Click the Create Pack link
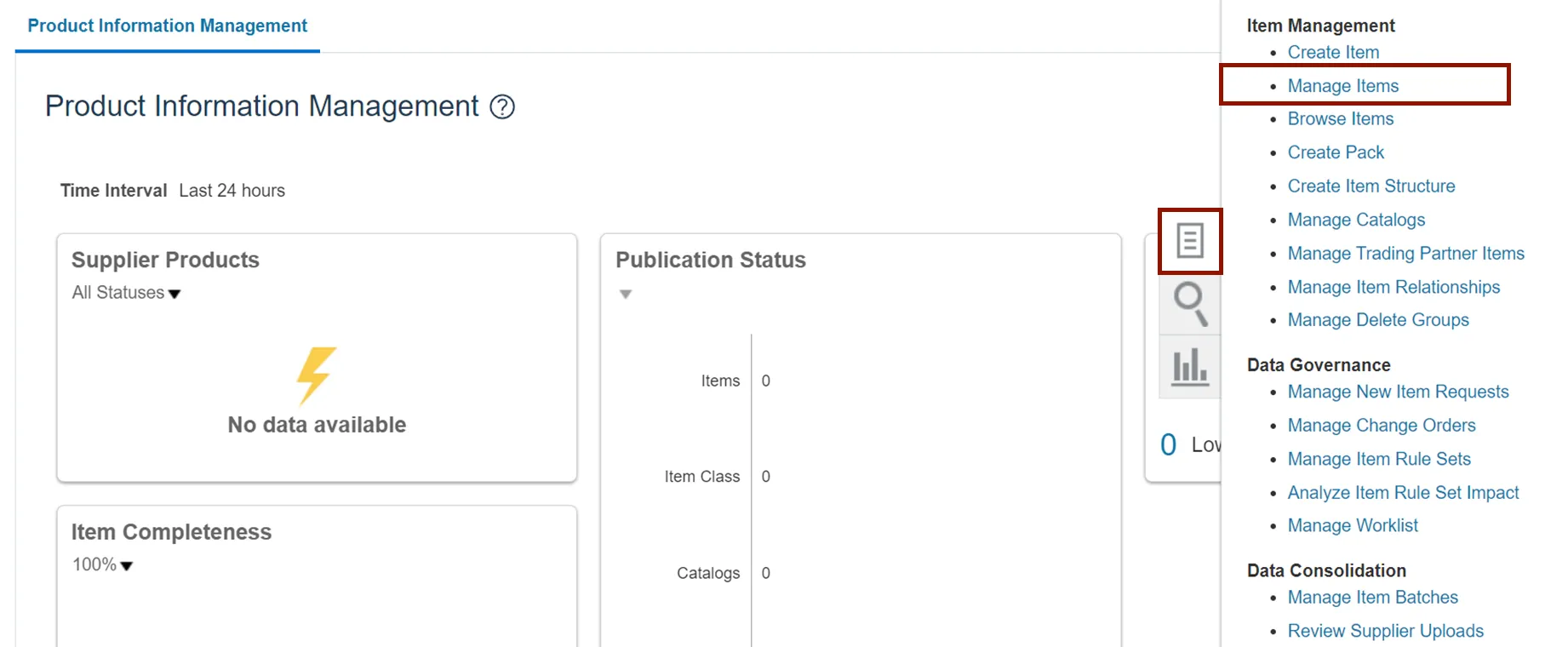Viewport: 1568px width, 647px height. (x=1336, y=152)
